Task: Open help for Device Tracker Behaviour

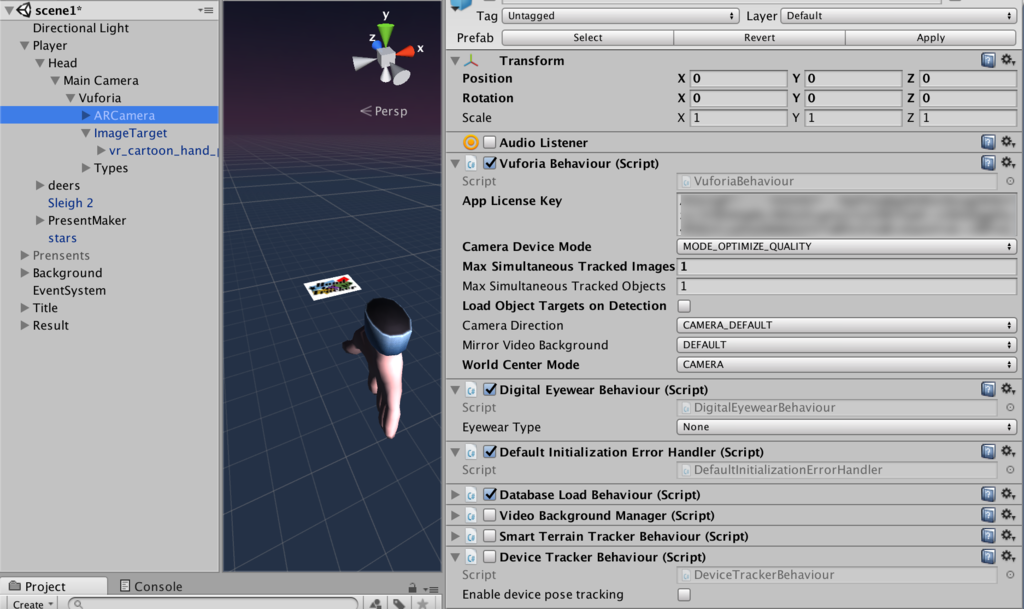Action: click(988, 557)
